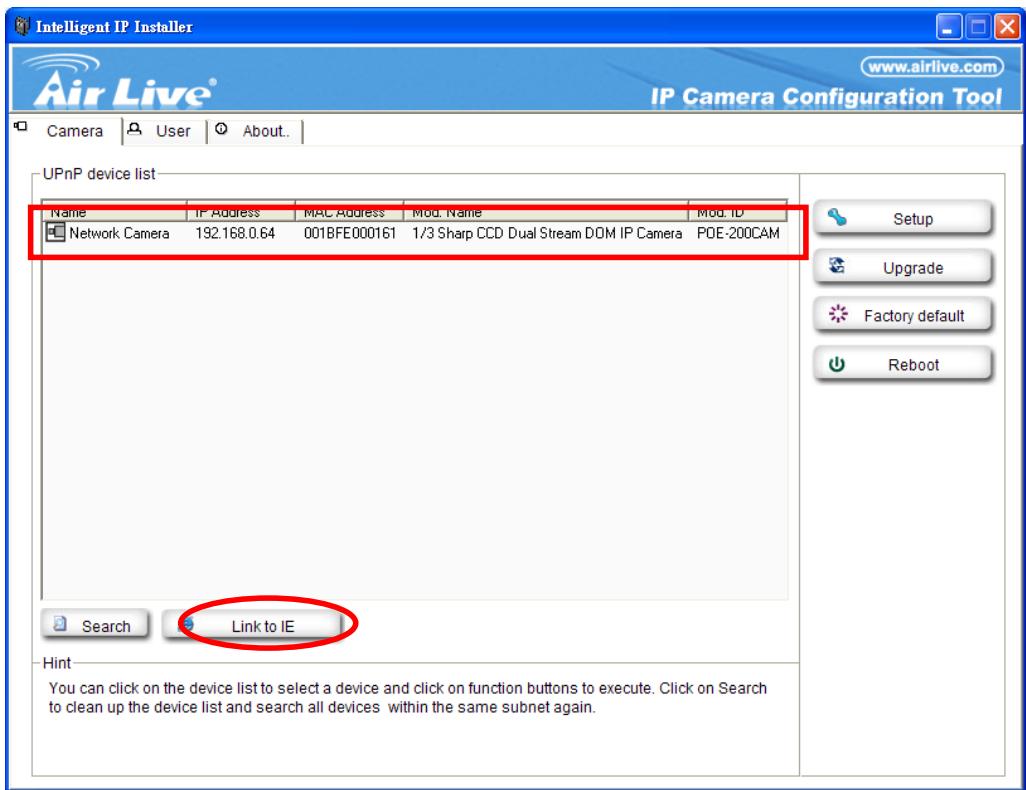Screen dimensions: 1026x790
Task: Click the Upgrade button
Action: coord(903,267)
